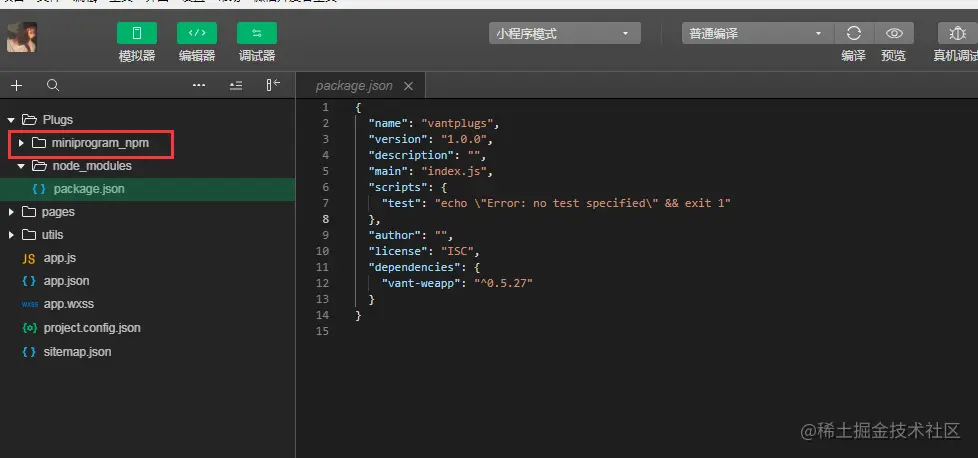Click the "description" key in code
The width and height of the screenshot is (978, 458).
411,155
